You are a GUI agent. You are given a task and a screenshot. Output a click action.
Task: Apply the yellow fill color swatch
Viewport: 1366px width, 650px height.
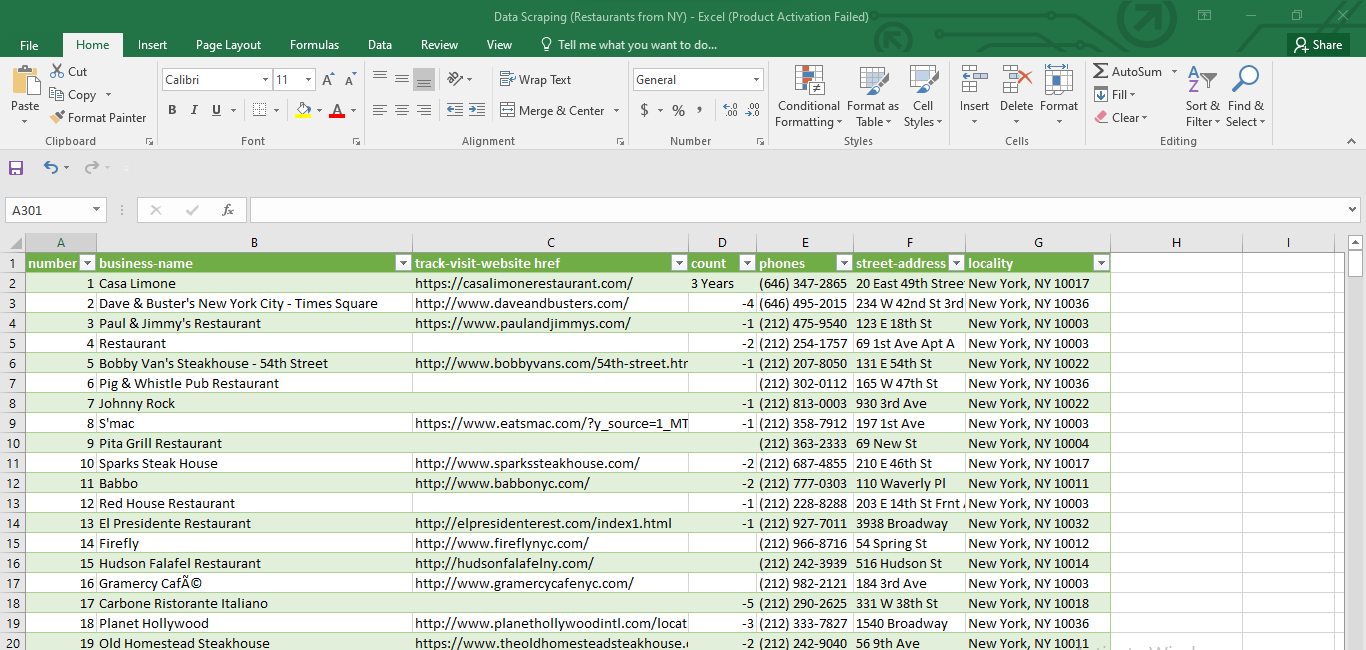[x=304, y=110]
